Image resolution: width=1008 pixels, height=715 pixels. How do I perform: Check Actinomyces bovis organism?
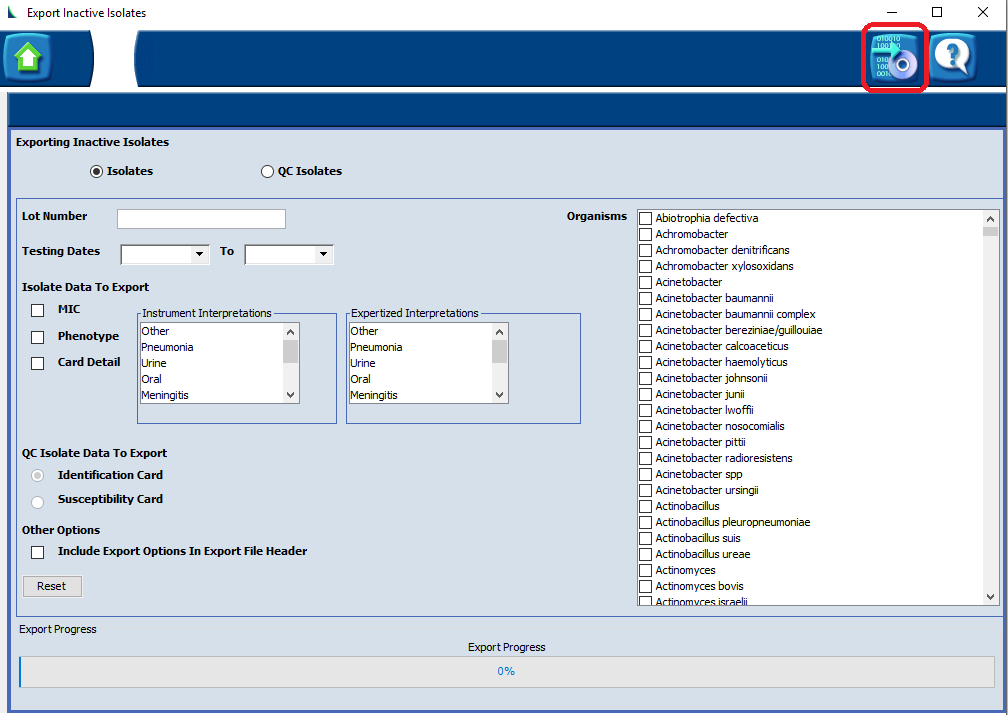point(645,586)
